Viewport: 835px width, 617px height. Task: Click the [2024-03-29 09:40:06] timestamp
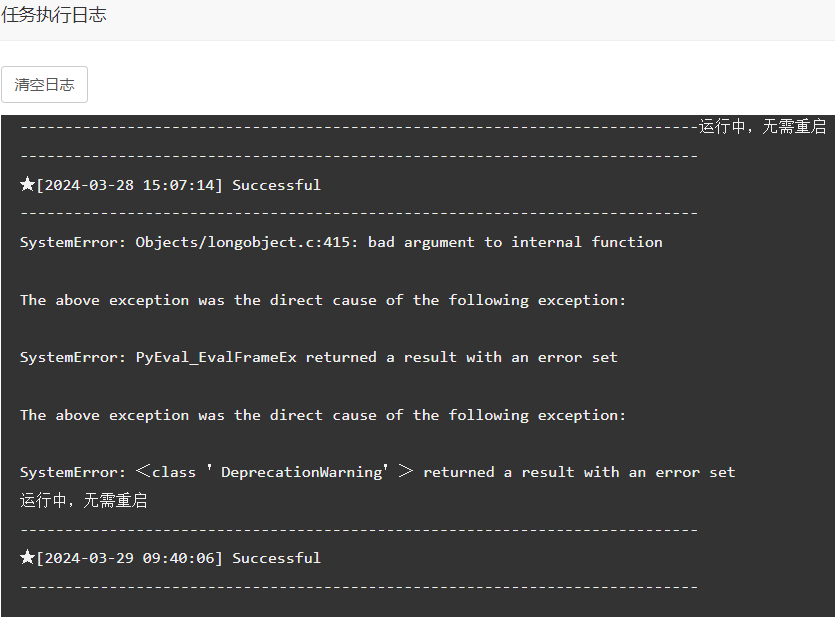coord(129,558)
